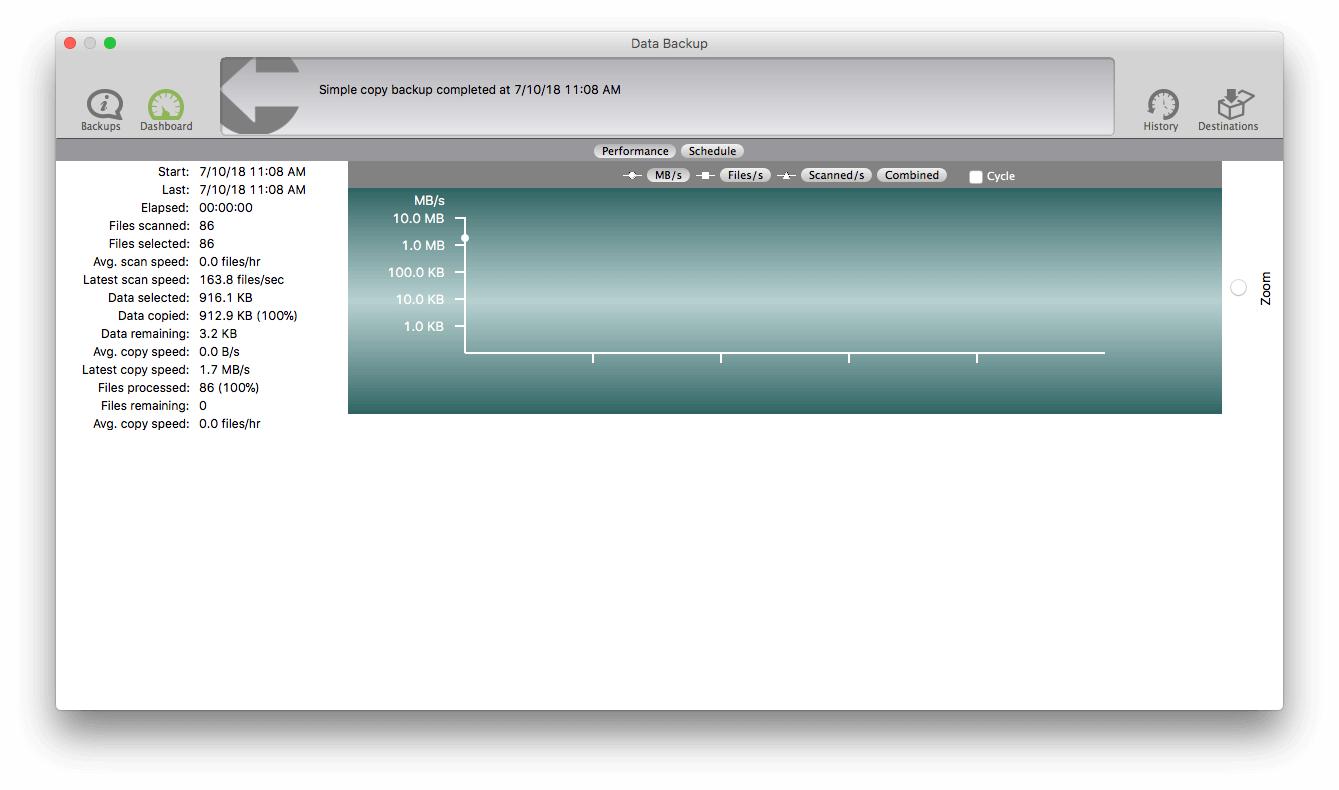The width and height of the screenshot is (1339, 790).
Task: Switch to the Performance tab
Action: tap(635, 151)
